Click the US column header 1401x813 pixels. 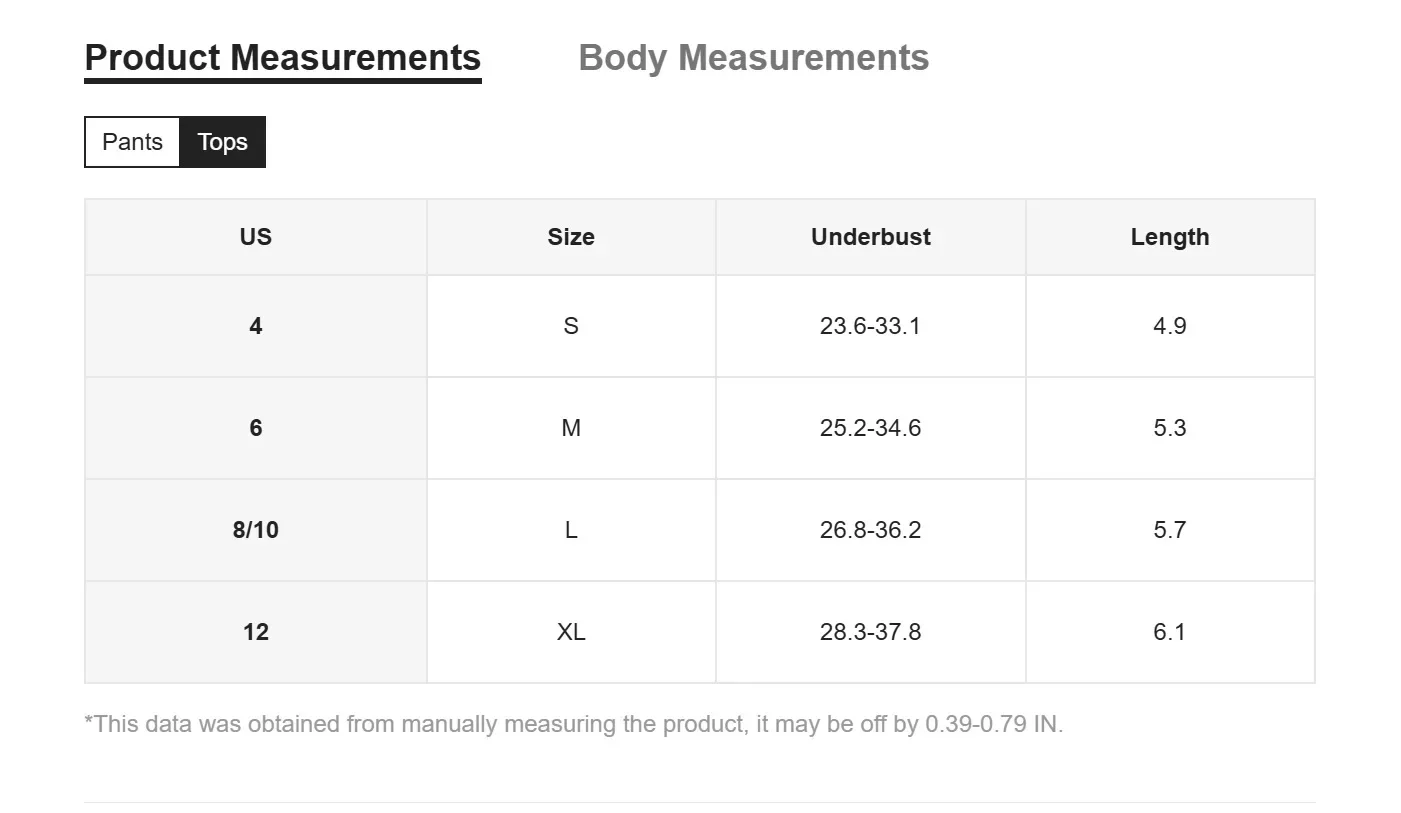pyautogui.click(x=256, y=237)
